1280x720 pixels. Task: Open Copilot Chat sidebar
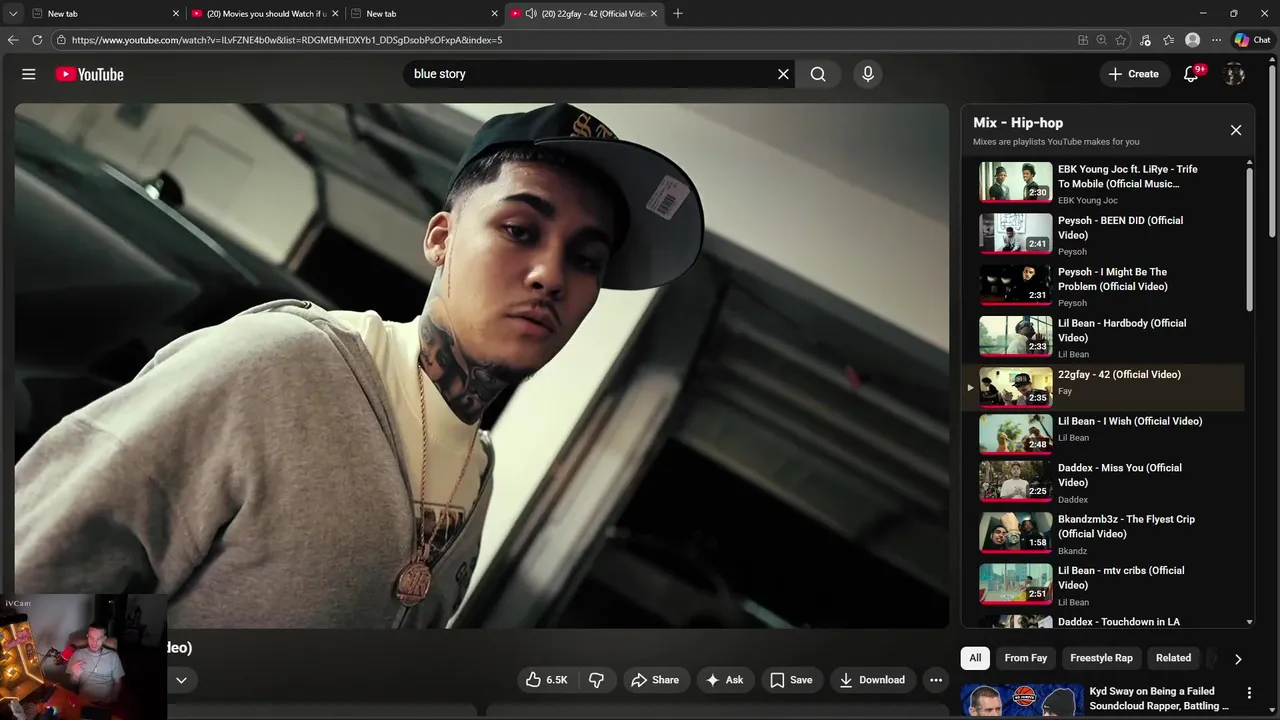1252,40
